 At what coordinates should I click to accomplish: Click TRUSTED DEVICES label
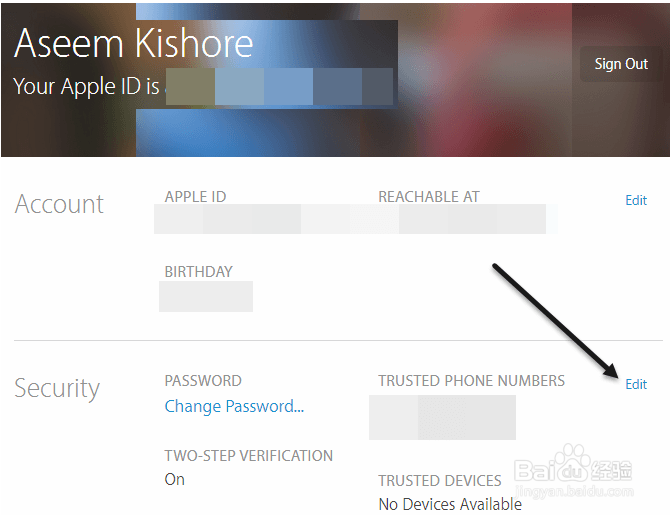[440, 481]
